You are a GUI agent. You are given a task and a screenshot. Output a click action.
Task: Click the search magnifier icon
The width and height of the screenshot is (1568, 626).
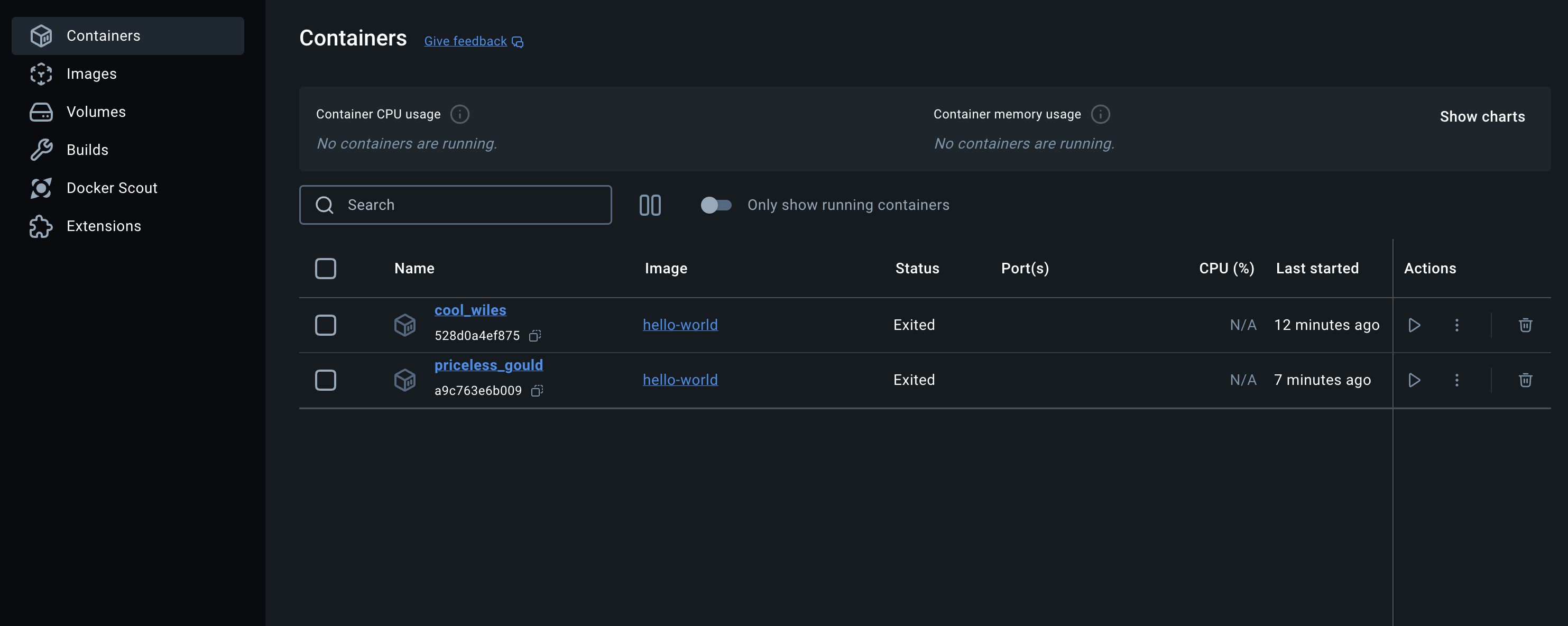pyautogui.click(x=325, y=205)
